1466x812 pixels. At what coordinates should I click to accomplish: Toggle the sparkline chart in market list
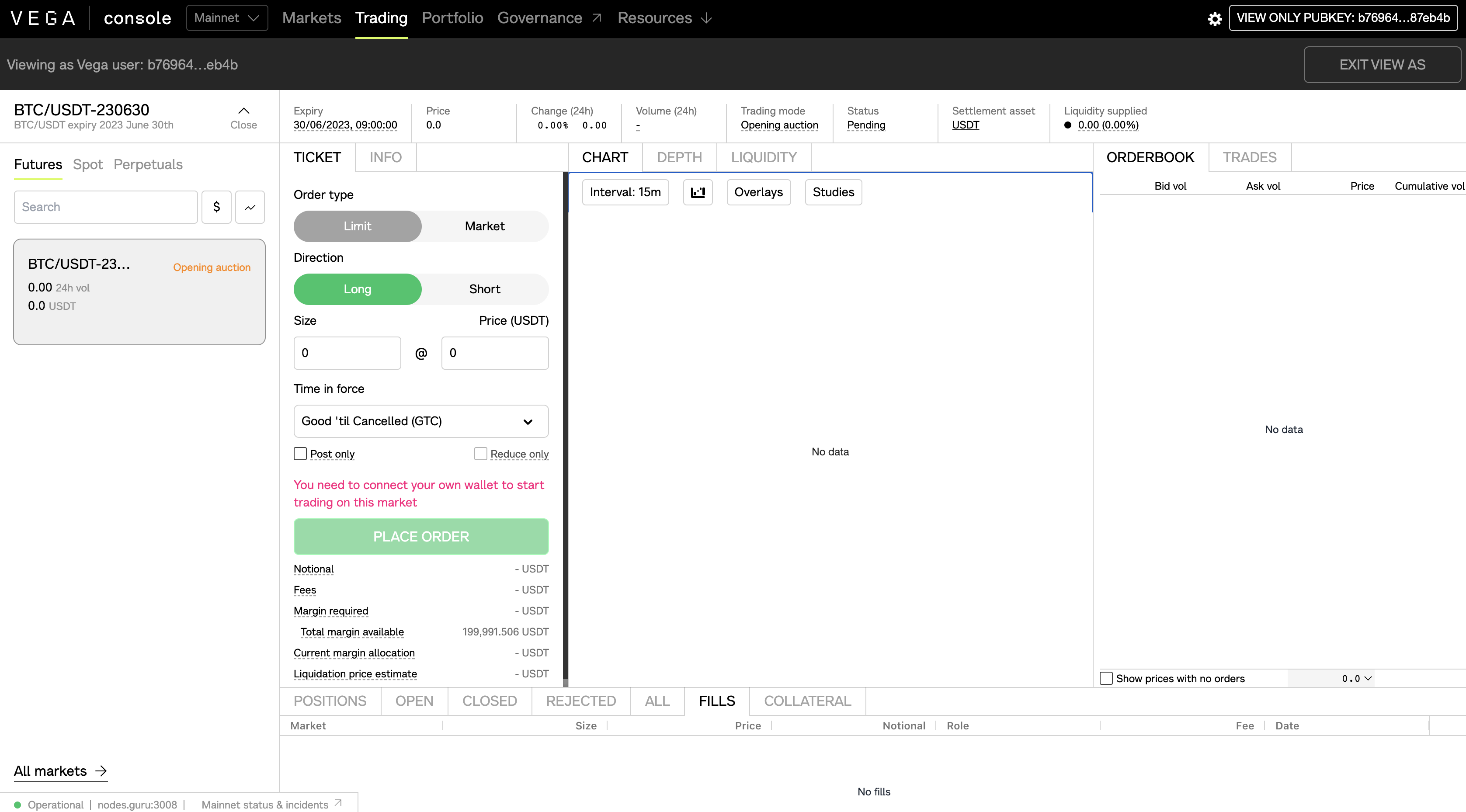250,207
